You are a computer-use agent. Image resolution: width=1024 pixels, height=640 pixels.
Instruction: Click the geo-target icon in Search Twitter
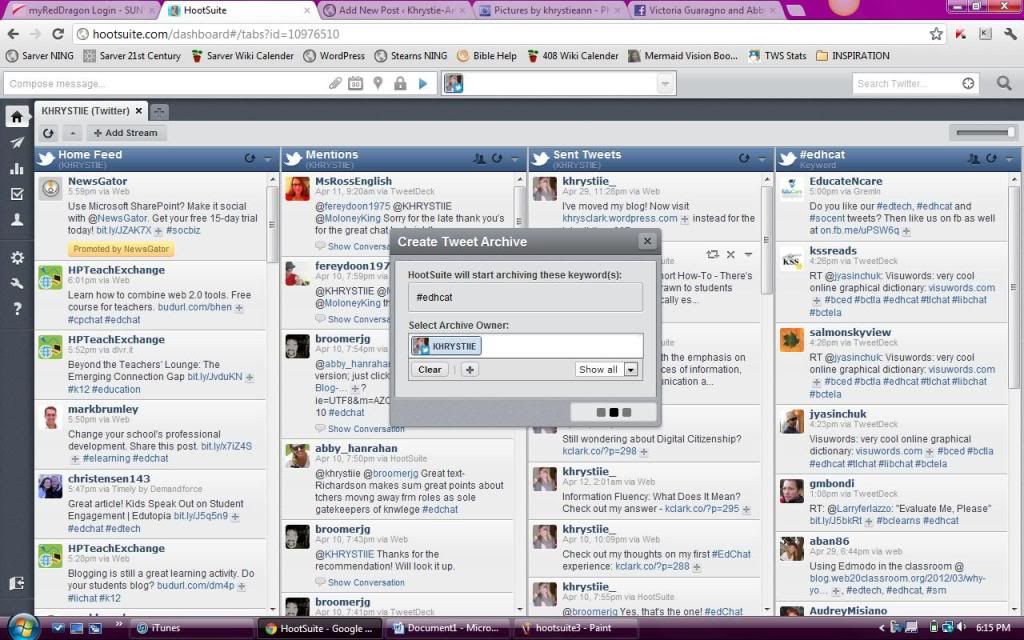(x=968, y=83)
